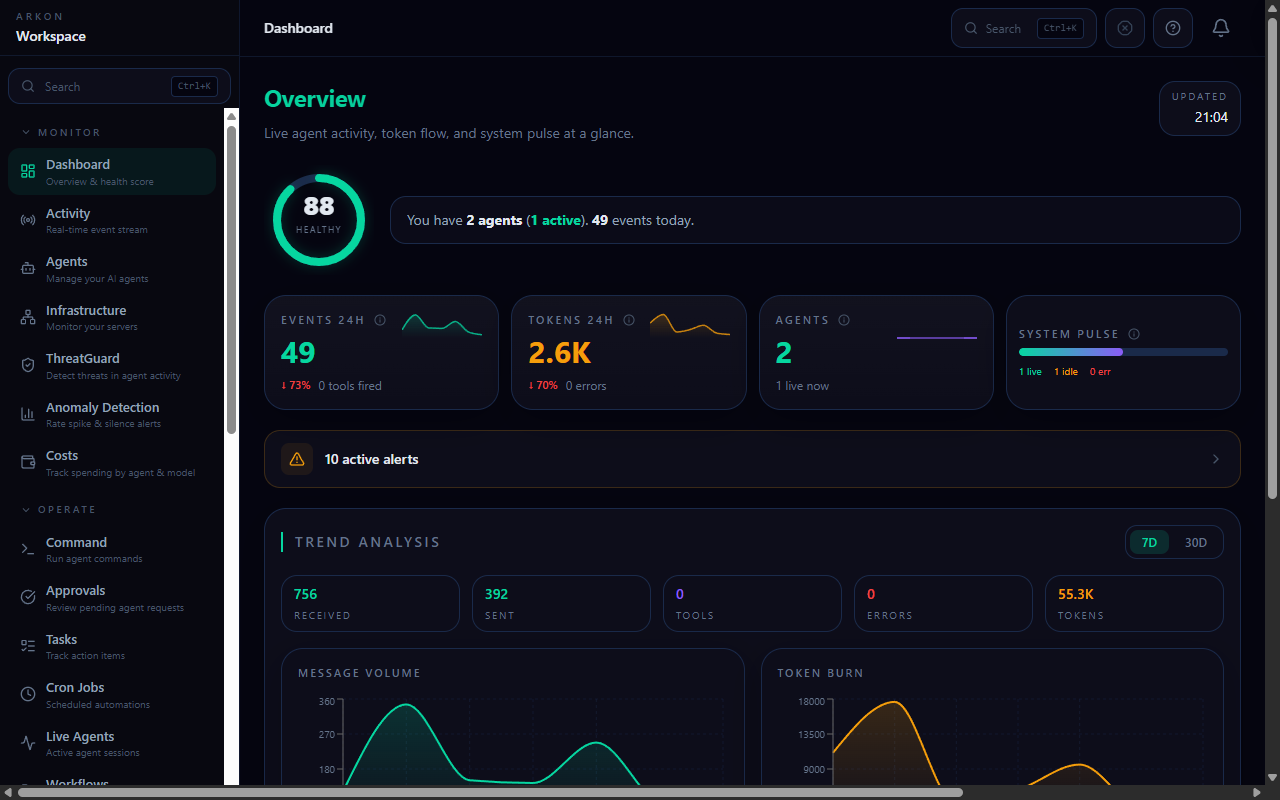Click the Token Burn chart
The image size is (1280, 800).
pyautogui.click(x=992, y=718)
